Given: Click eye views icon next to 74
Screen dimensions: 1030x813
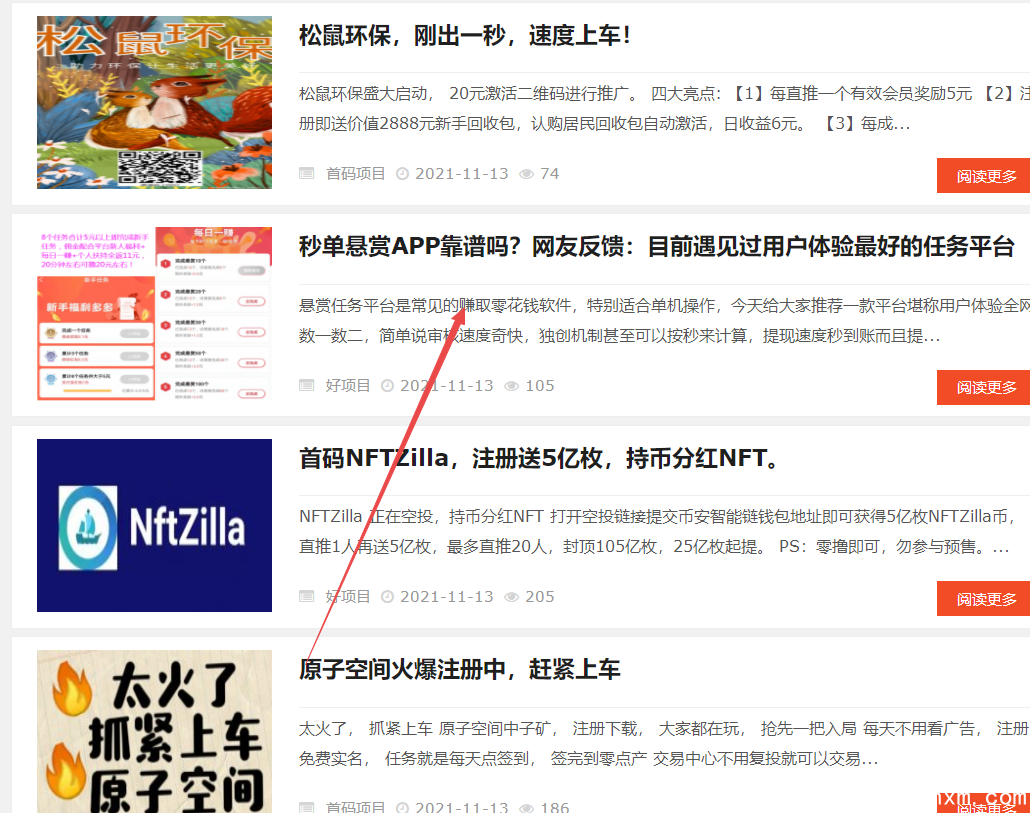Looking at the screenshot, I should point(526,174).
